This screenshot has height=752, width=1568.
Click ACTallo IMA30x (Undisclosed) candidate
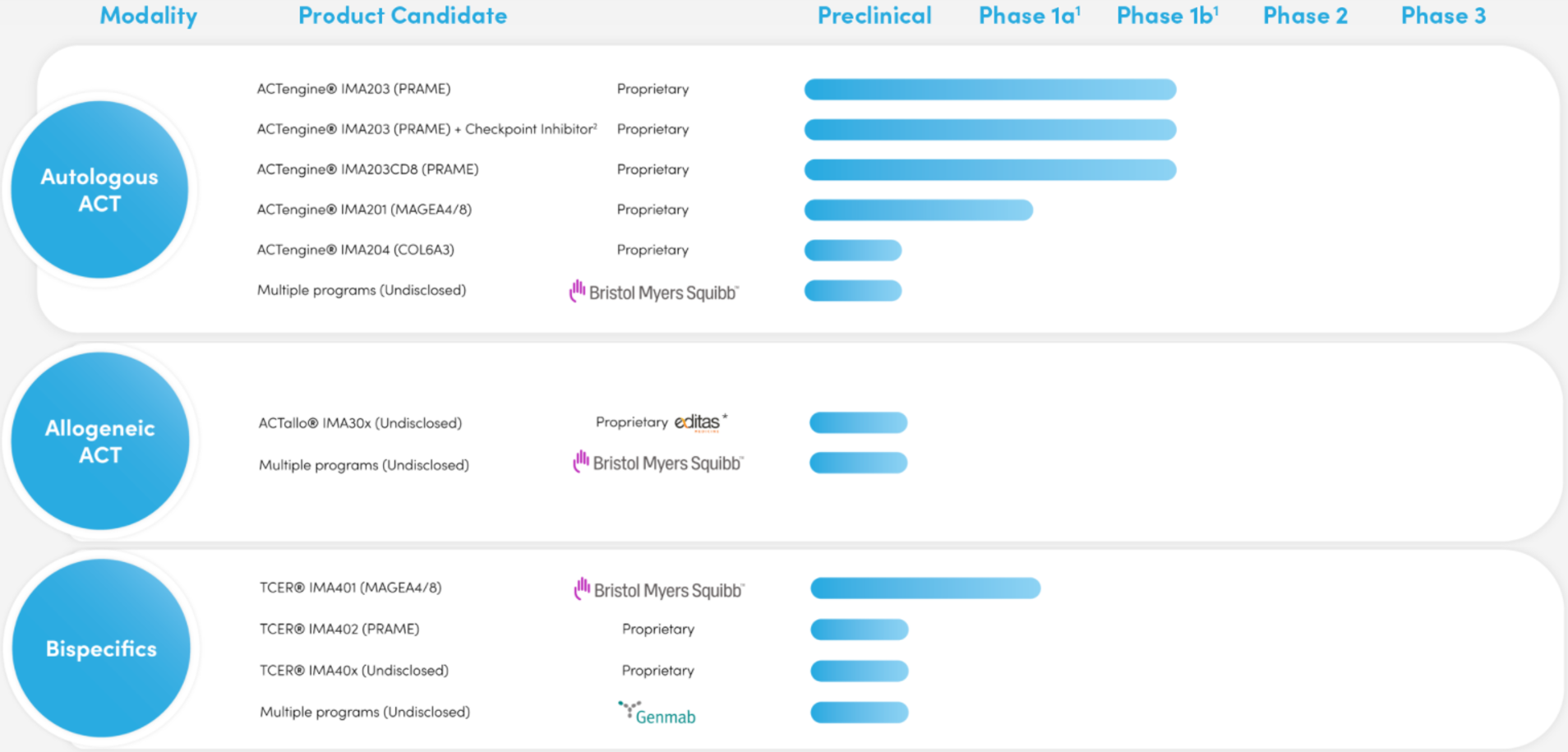[x=360, y=423]
